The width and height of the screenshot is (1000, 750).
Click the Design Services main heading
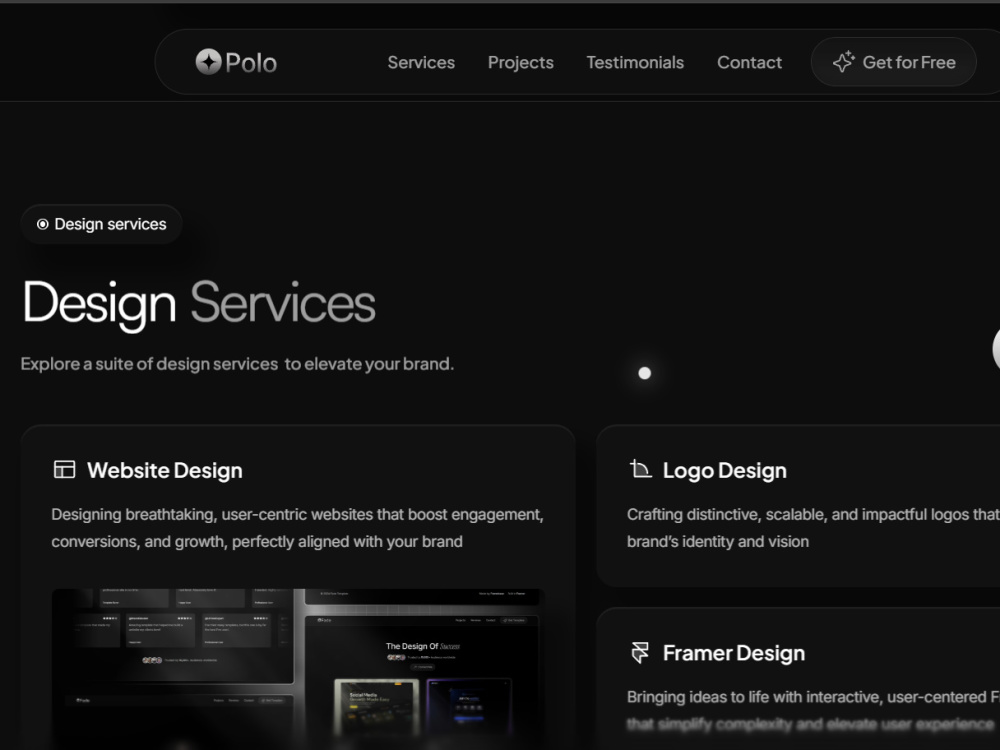point(199,304)
